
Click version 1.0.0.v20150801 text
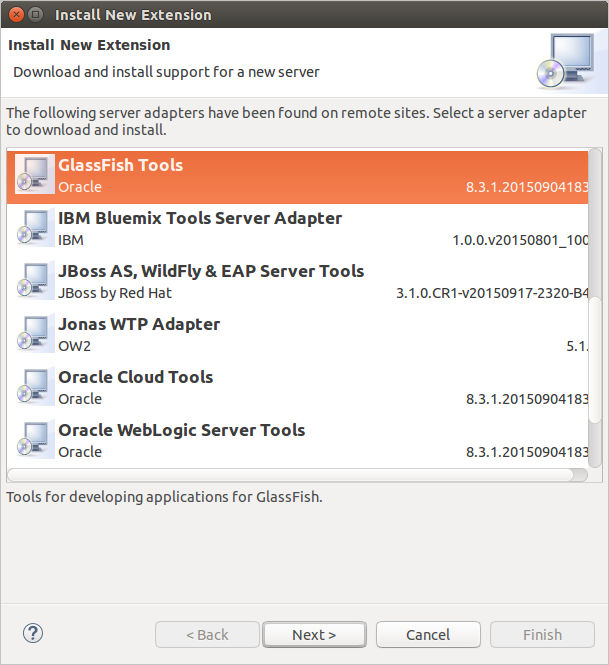tap(520, 240)
